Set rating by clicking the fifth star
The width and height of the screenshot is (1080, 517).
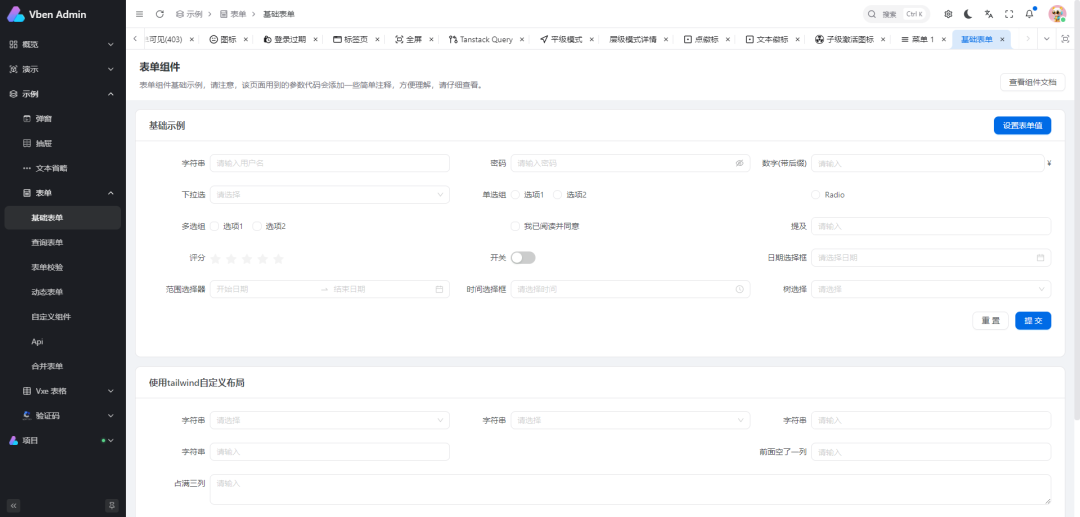pyautogui.click(x=278, y=258)
